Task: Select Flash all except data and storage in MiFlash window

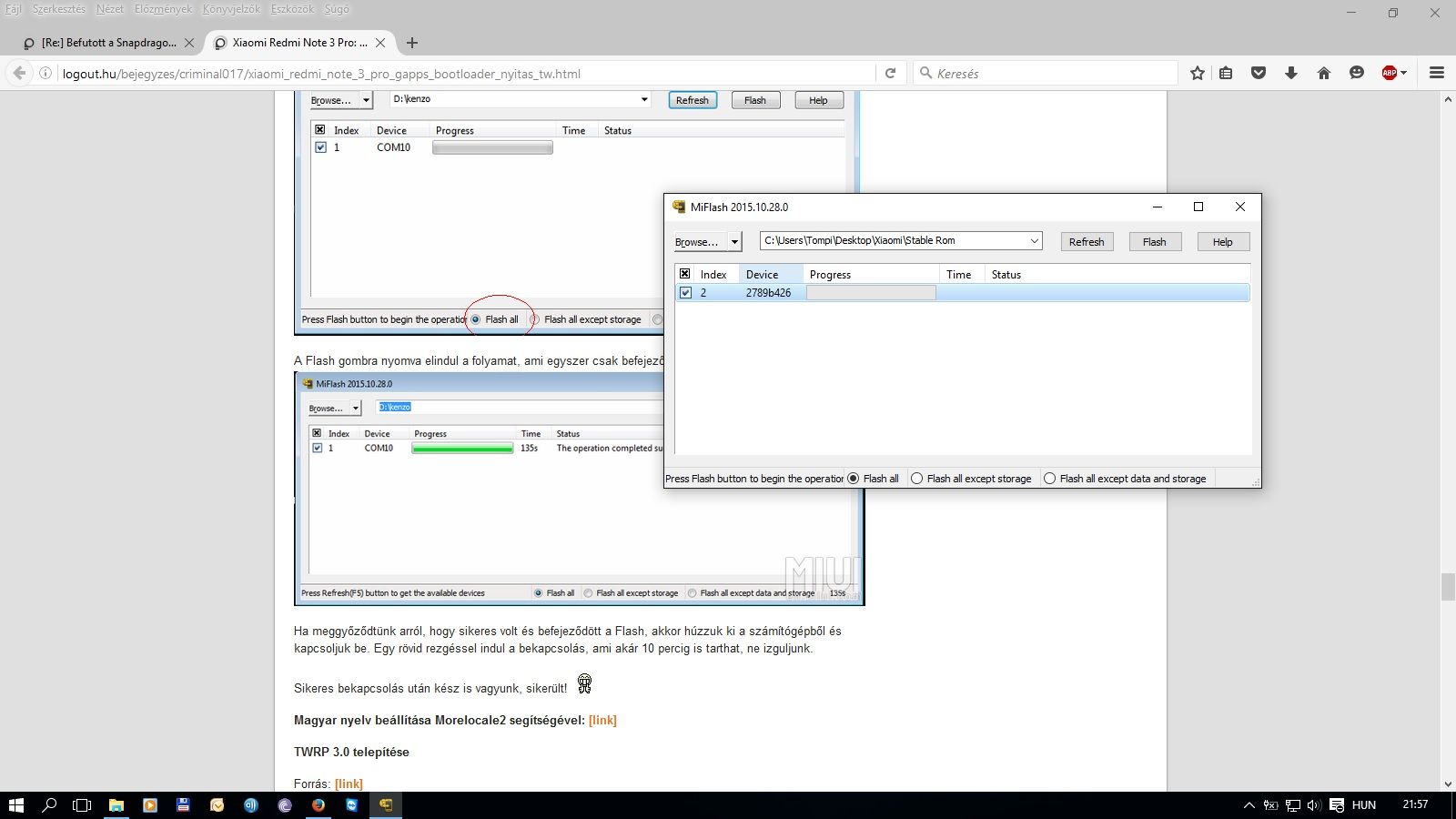Action: tap(1049, 479)
